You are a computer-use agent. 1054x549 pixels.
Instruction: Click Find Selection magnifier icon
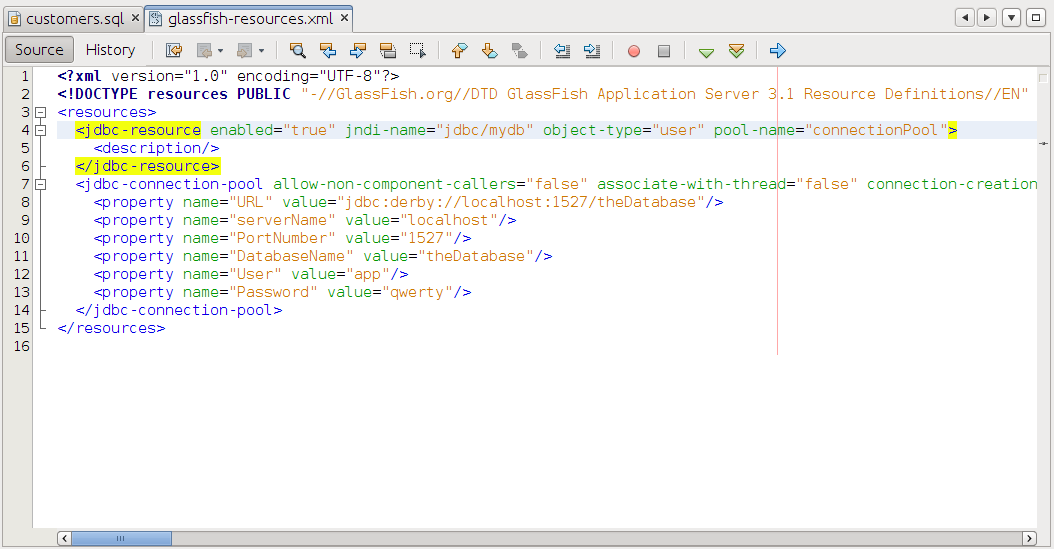coord(297,50)
